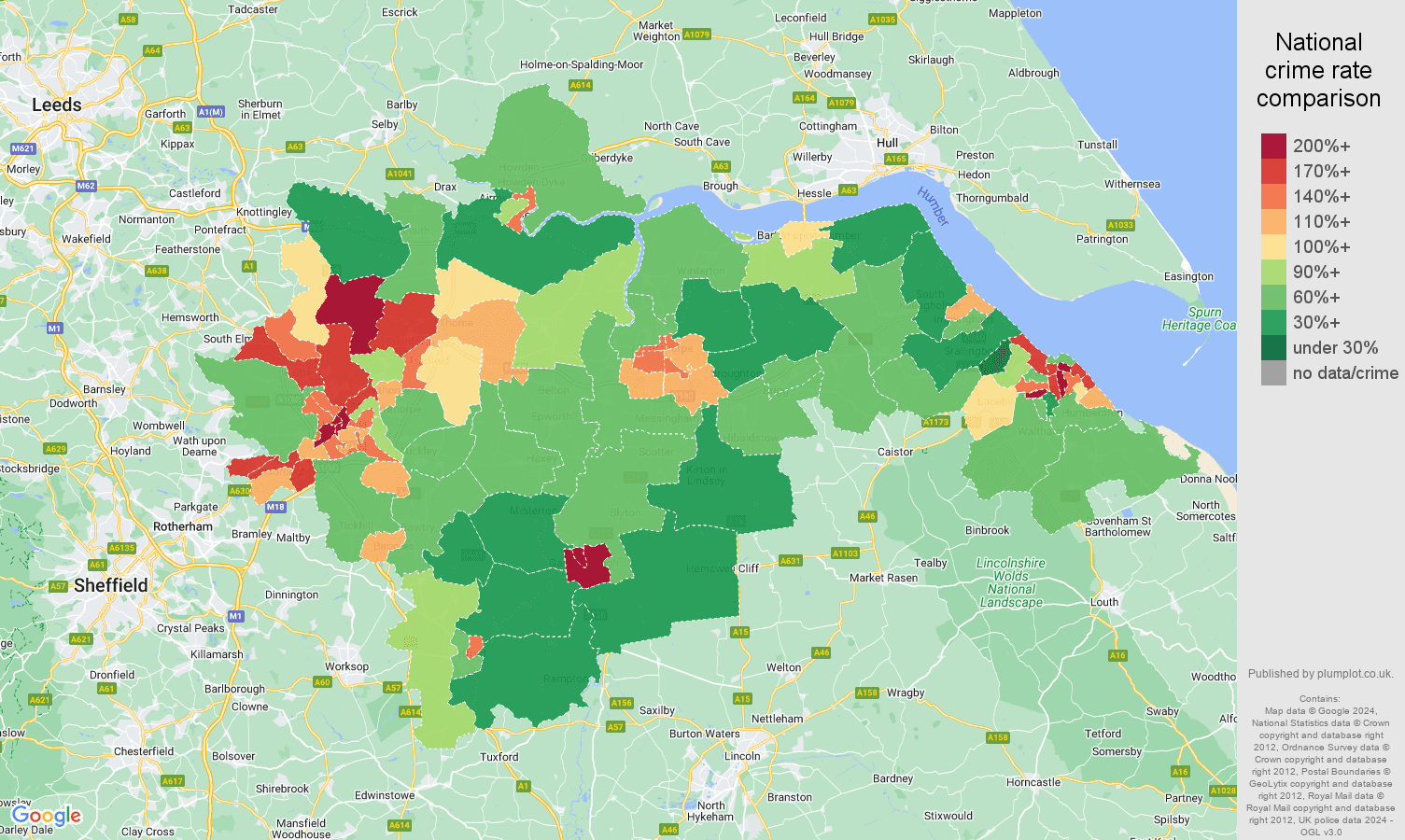Click the Selby town label
1405x840 pixels.
pos(385,124)
